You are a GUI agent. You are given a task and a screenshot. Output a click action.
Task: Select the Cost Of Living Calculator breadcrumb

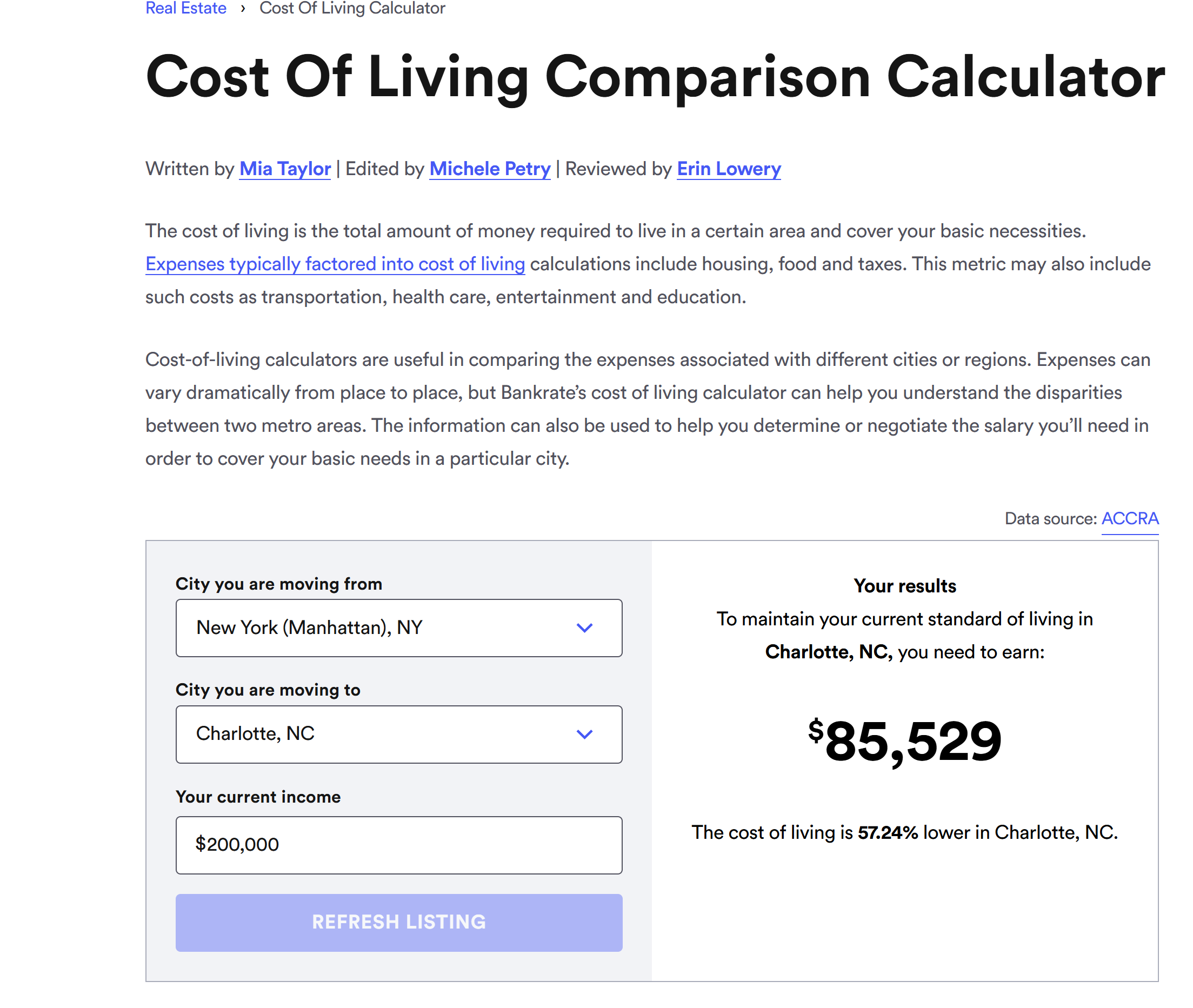tap(352, 8)
